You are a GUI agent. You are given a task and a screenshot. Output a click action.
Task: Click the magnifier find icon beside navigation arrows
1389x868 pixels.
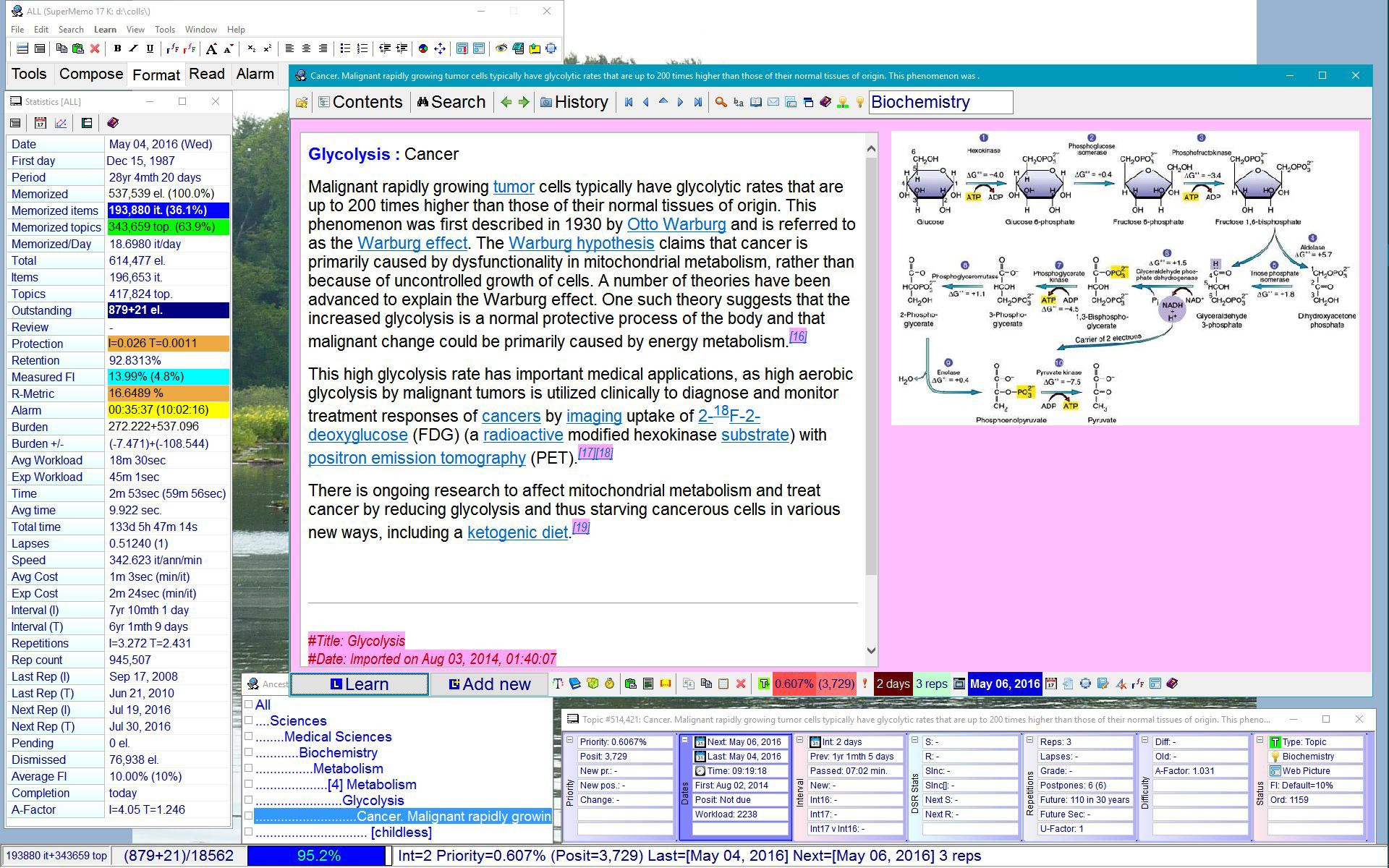[721, 102]
